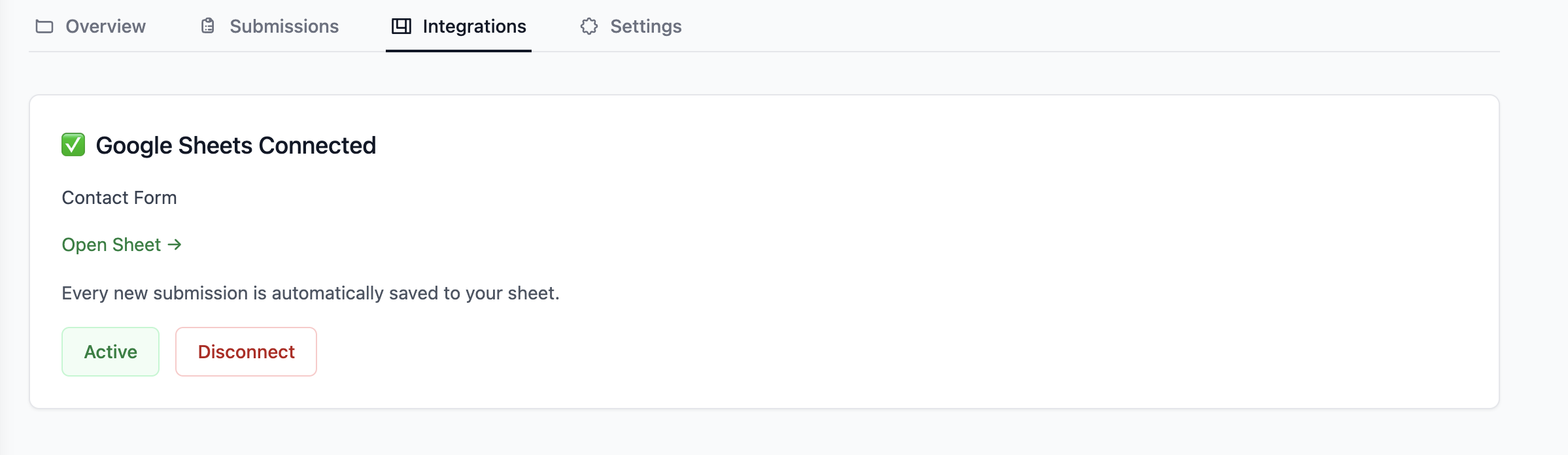Click the Integrations tab icon
The image size is (1568, 455).
pos(401,26)
